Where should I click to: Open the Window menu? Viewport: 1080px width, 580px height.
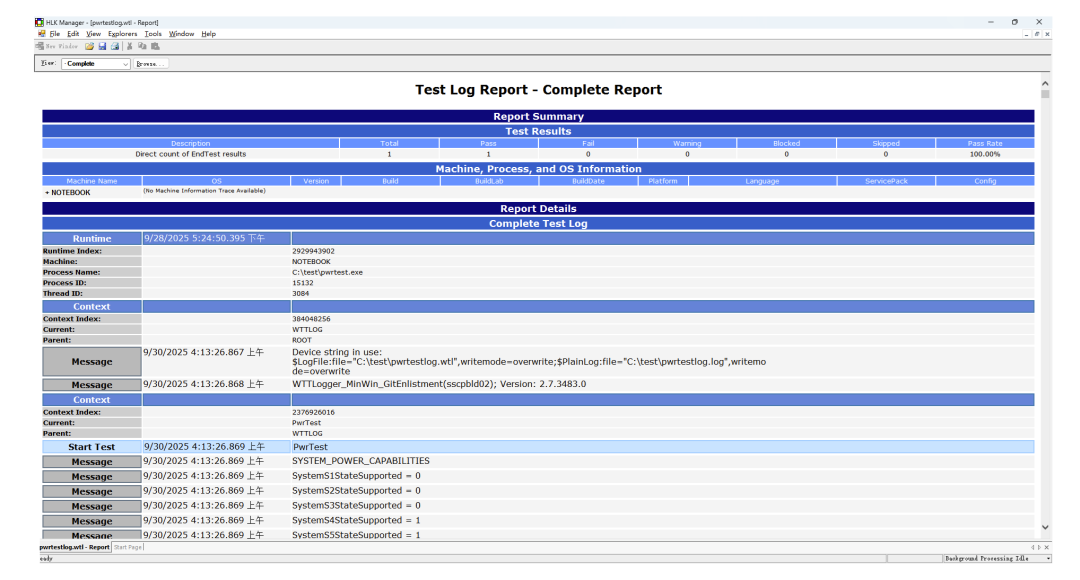click(181, 34)
